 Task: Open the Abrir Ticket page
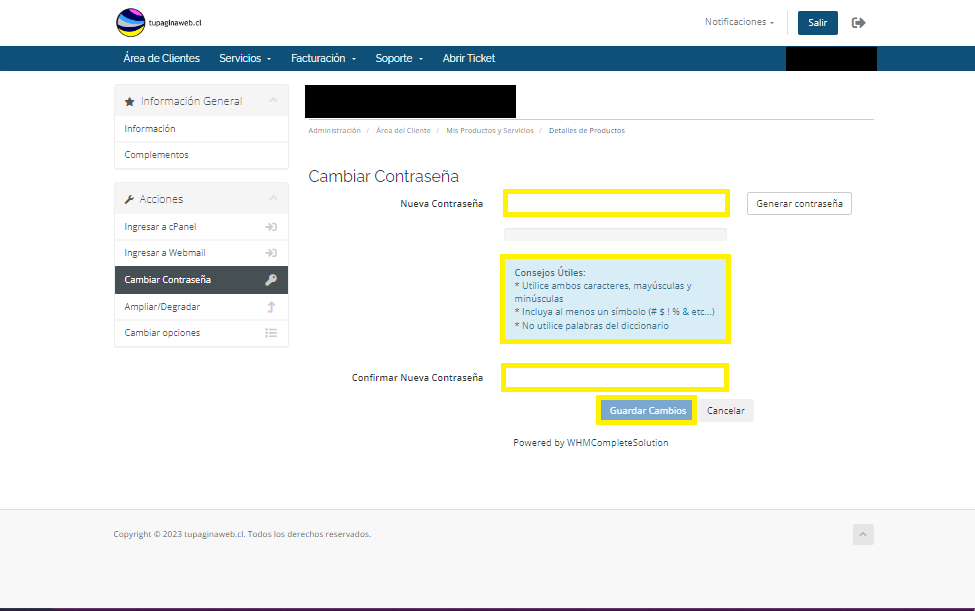tap(469, 59)
